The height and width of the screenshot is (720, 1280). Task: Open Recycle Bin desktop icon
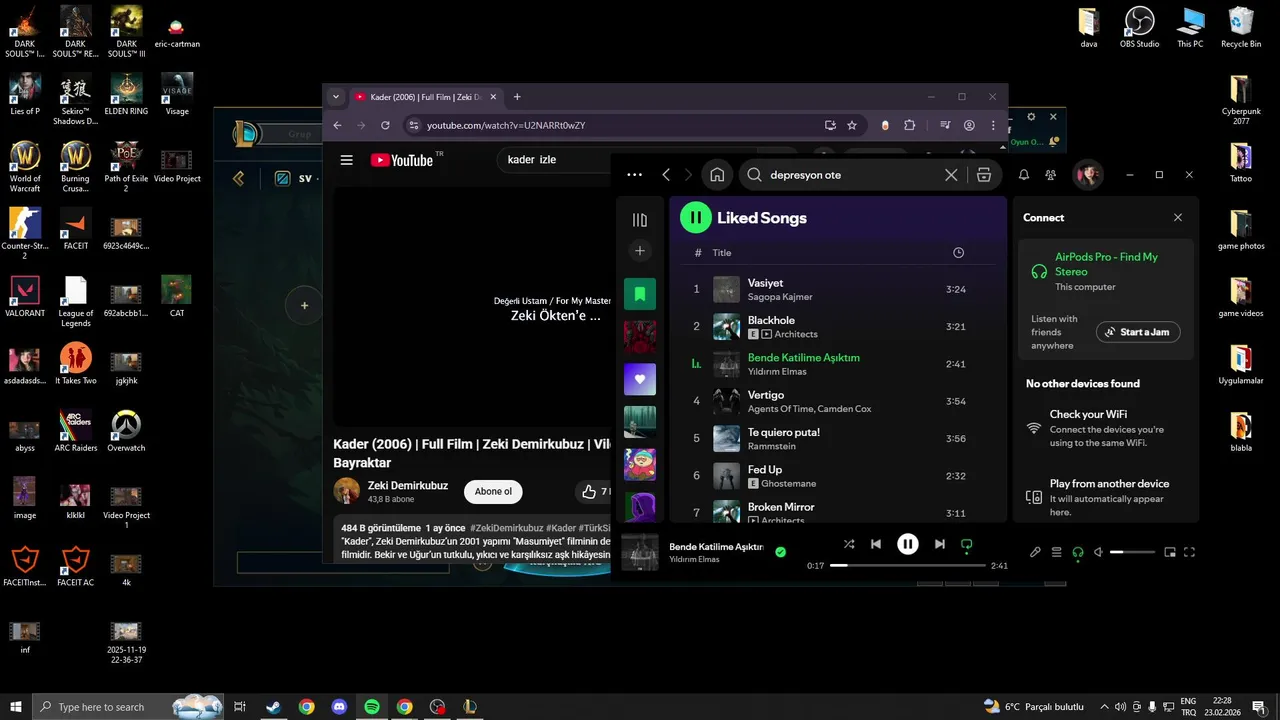[x=1241, y=28]
